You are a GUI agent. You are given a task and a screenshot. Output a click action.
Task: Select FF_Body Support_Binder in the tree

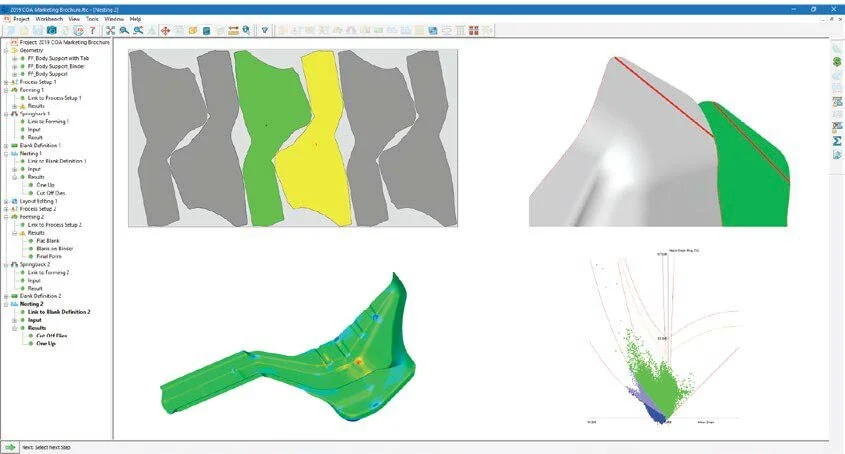[56, 66]
